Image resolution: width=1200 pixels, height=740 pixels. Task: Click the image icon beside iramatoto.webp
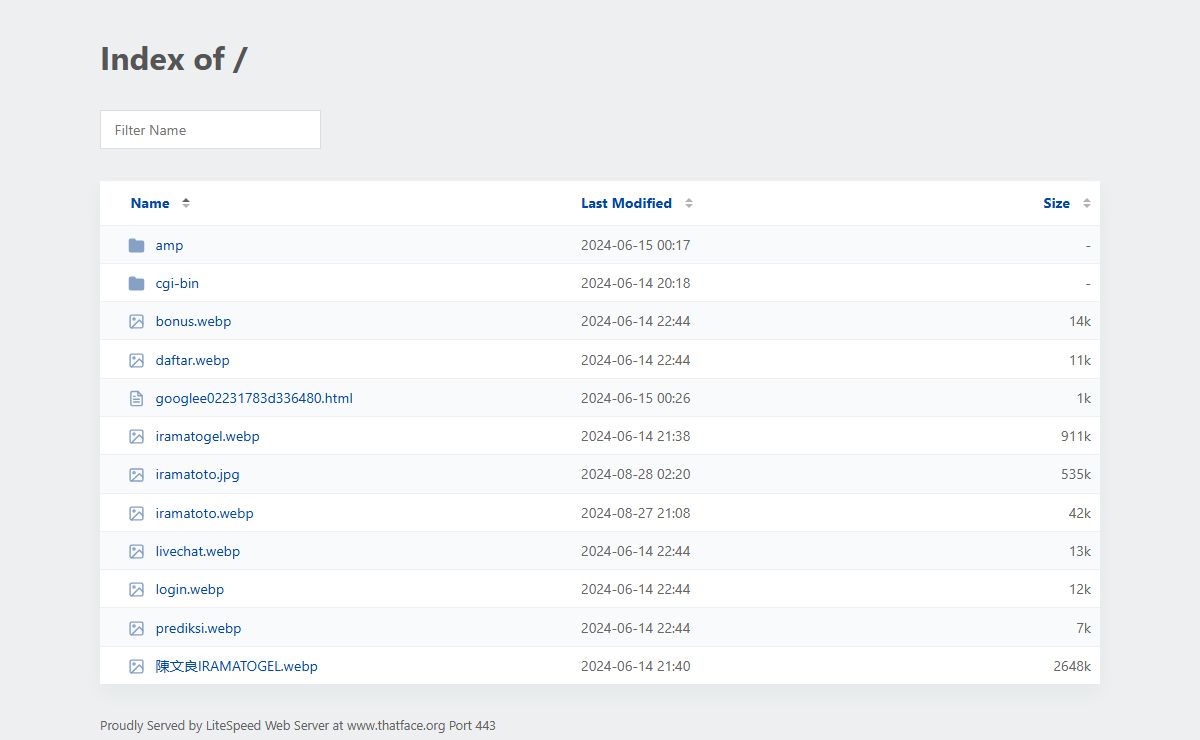[x=137, y=513]
